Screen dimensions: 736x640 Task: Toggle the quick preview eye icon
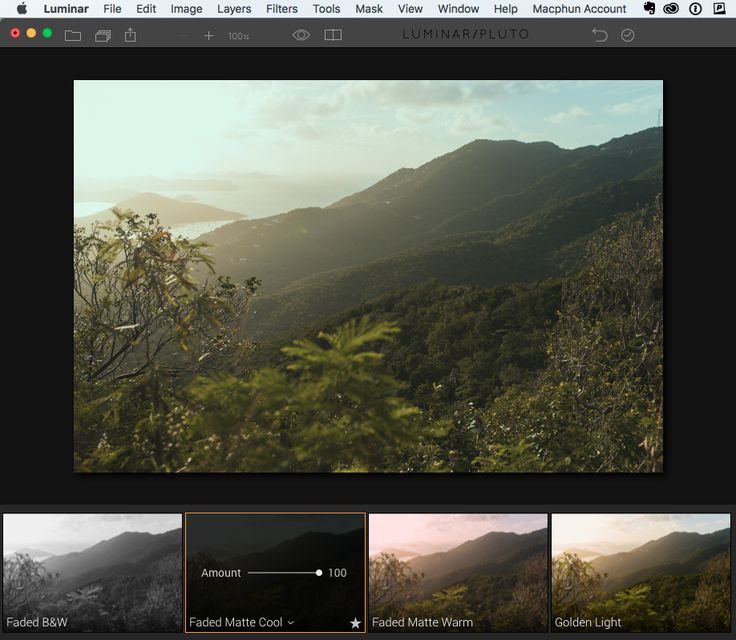[301, 35]
